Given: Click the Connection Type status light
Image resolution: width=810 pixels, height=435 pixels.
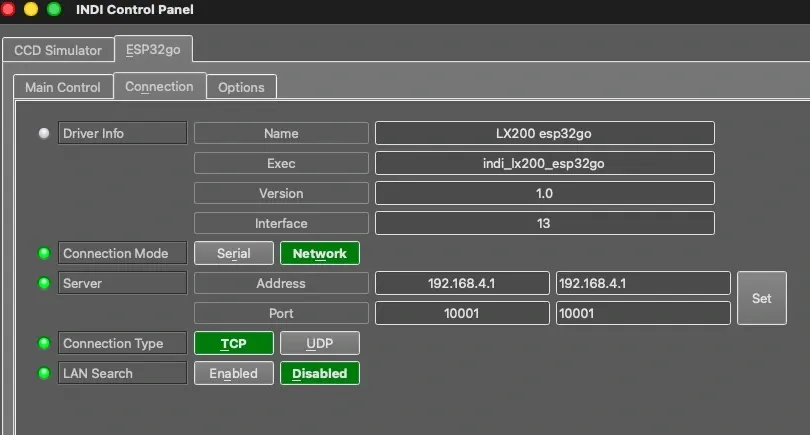Looking at the screenshot, I should (x=44, y=343).
